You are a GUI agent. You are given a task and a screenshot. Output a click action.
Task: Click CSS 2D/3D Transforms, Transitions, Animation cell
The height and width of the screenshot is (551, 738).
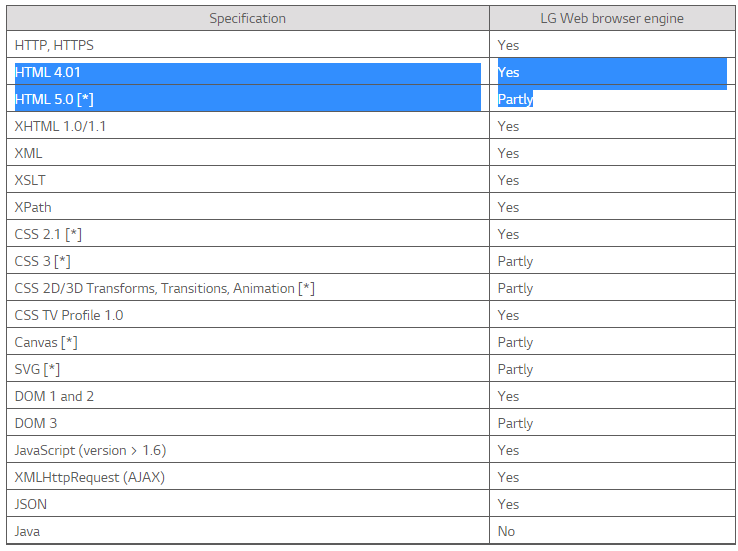pyautogui.click(x=165, y=288)
